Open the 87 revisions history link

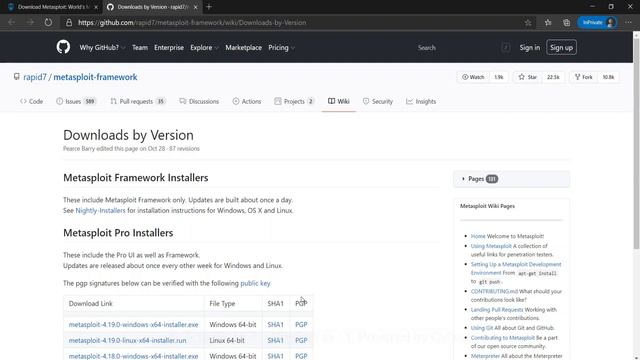point(184,149)
